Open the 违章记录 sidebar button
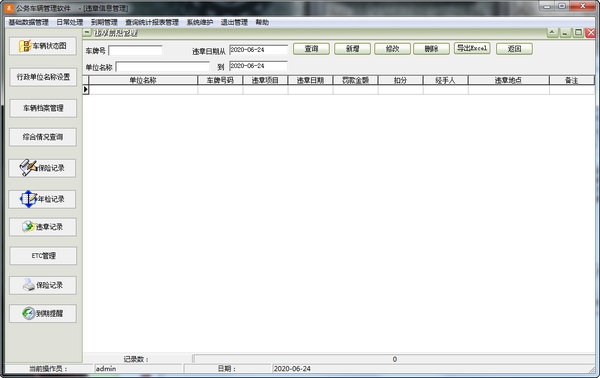This screenshot has width=600, height=378. [43, 227]
